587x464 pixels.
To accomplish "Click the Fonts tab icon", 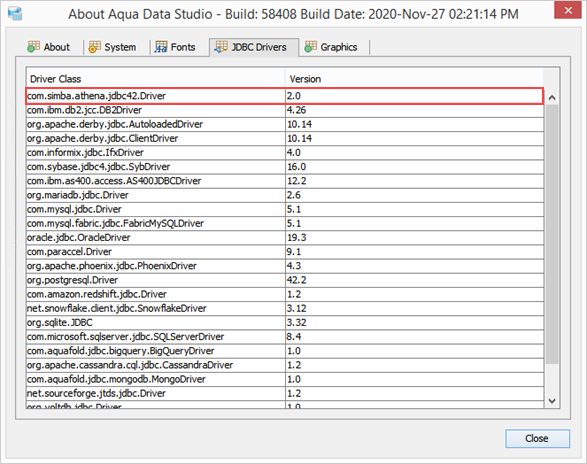I will 161,47.
